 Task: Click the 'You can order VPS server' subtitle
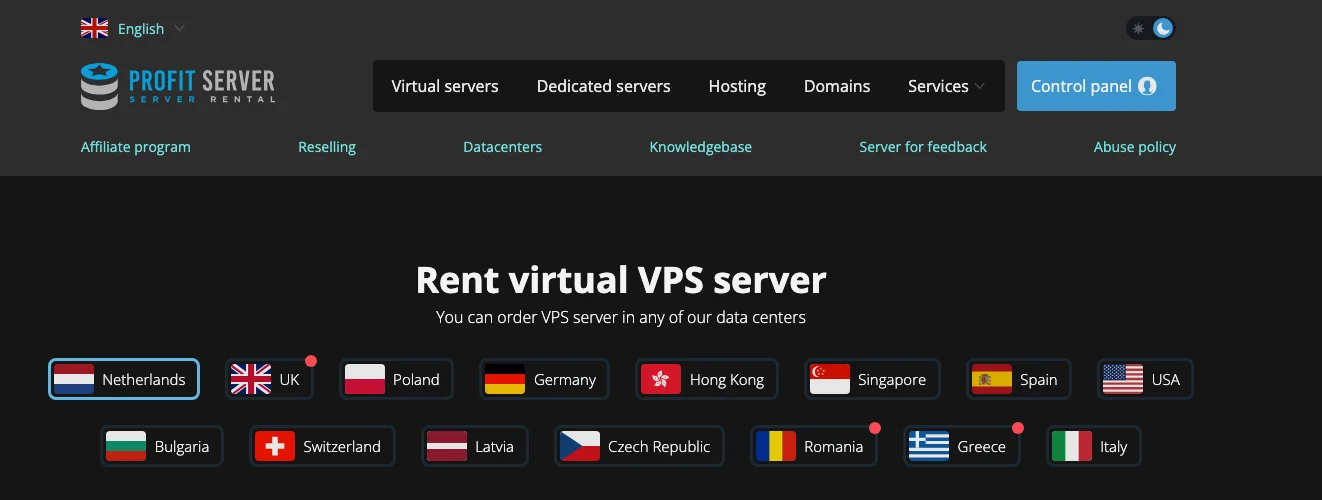point(621,318)
